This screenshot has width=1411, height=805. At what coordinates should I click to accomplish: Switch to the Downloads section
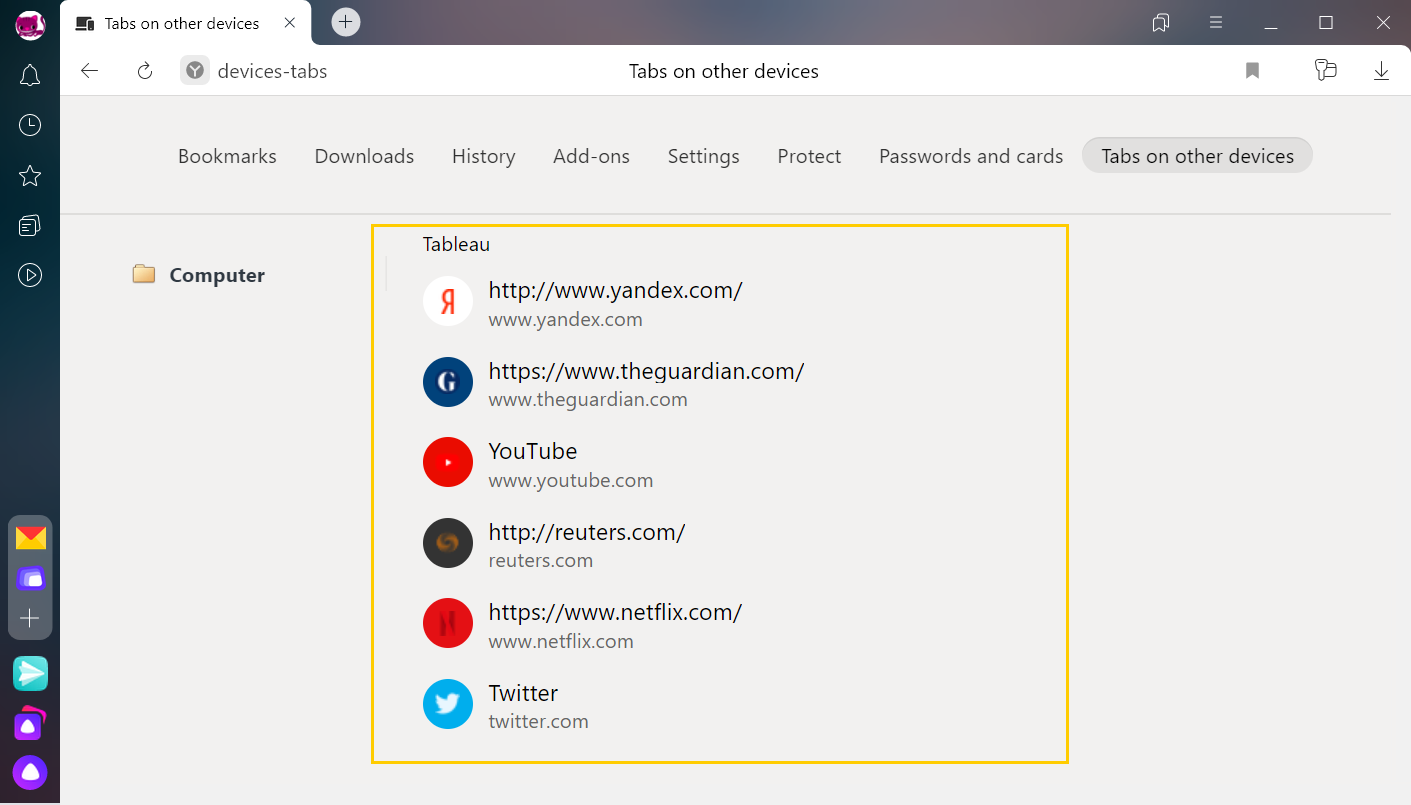(x=364, y=156)
